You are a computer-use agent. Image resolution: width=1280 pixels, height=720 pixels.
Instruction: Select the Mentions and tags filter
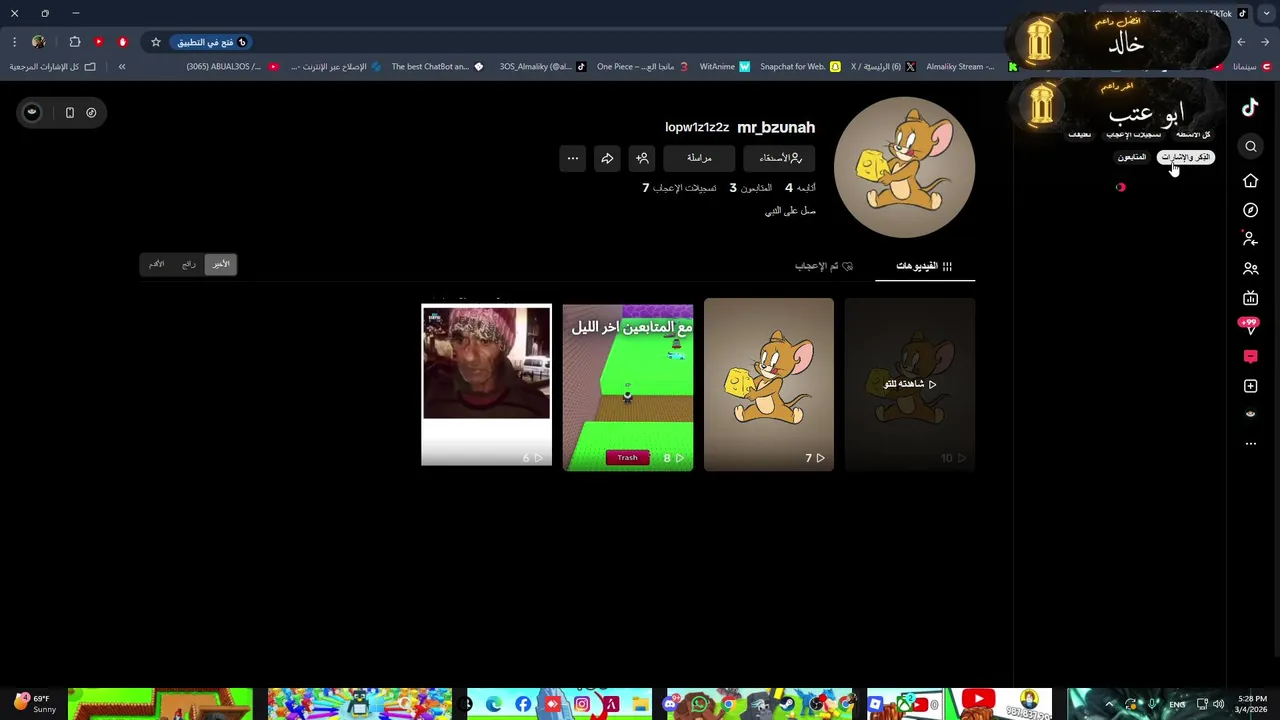(1186, 157)
